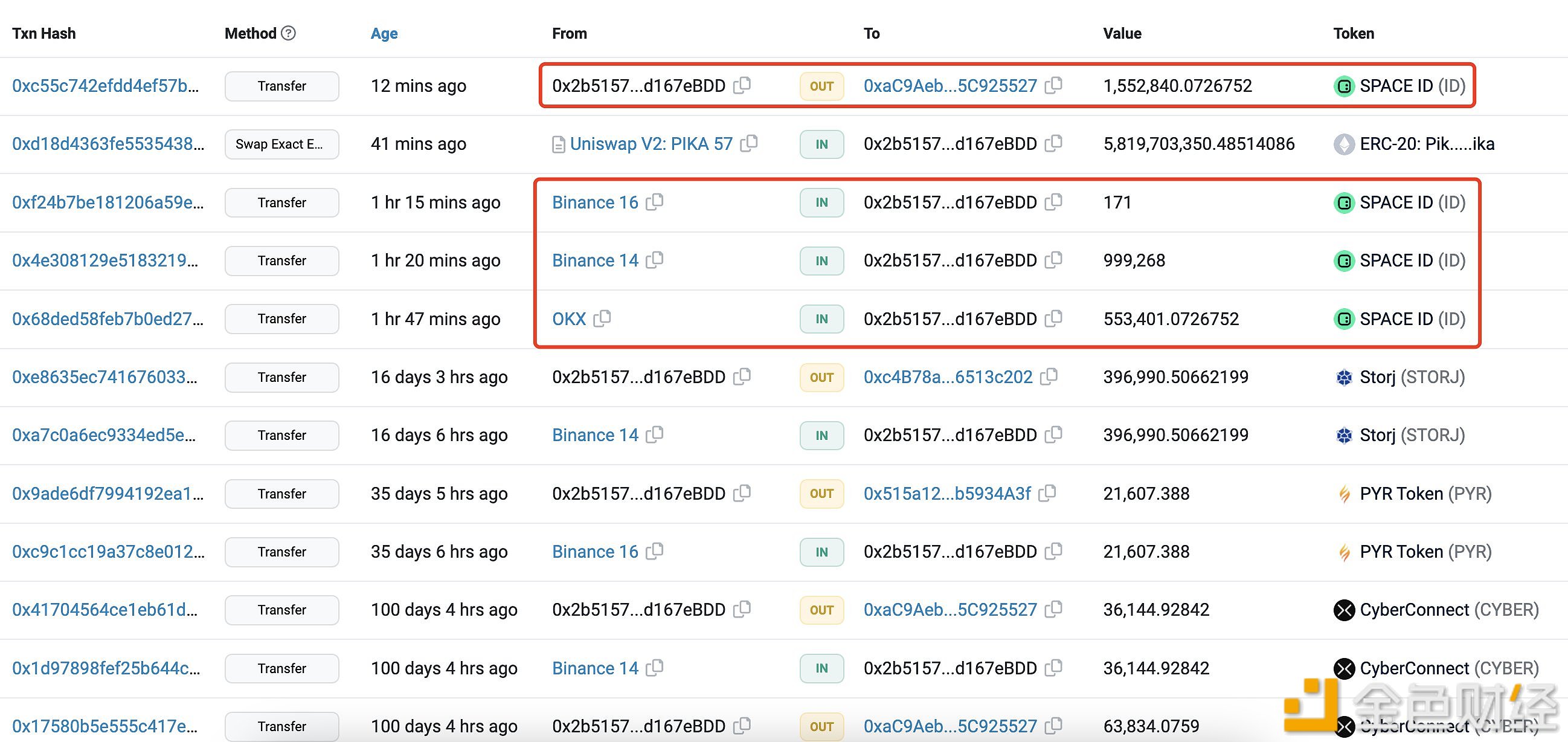The height and width of the screenshot is (742, 1568).
Task: Click the Method help question-mark icon
Action: tap(289, 33)
